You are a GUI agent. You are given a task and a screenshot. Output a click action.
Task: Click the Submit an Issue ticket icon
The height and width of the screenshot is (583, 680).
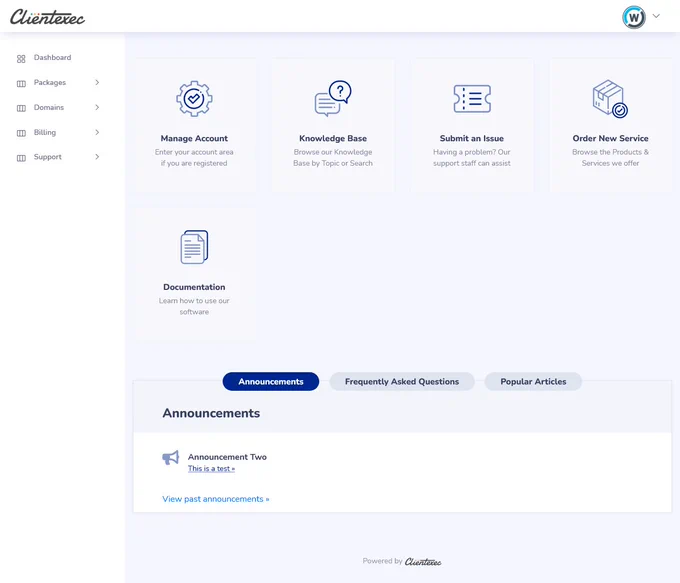click(472, 99)
